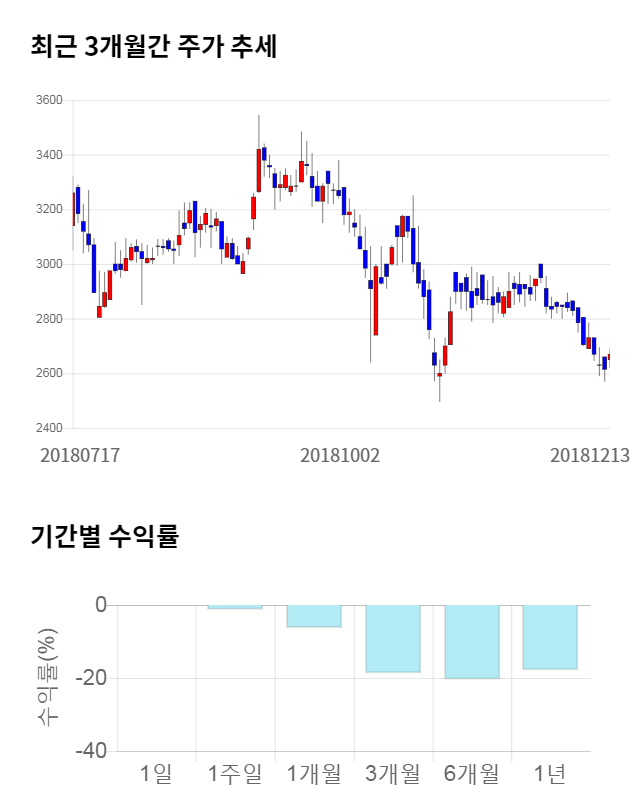Screen dimensions: 640x810
Task: Select the '6개월' period label
Action: (x=472, y=773)
